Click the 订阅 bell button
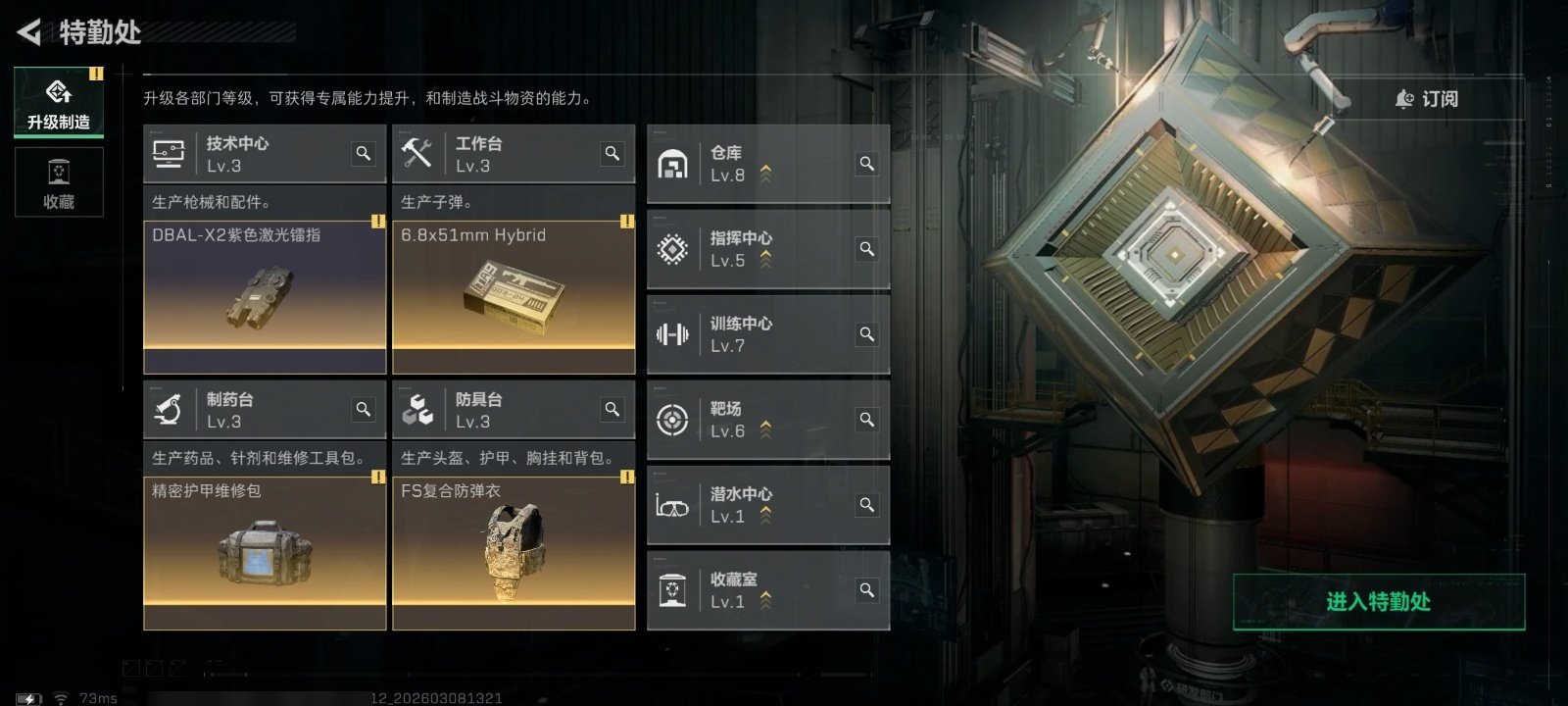 point(1427,99)
